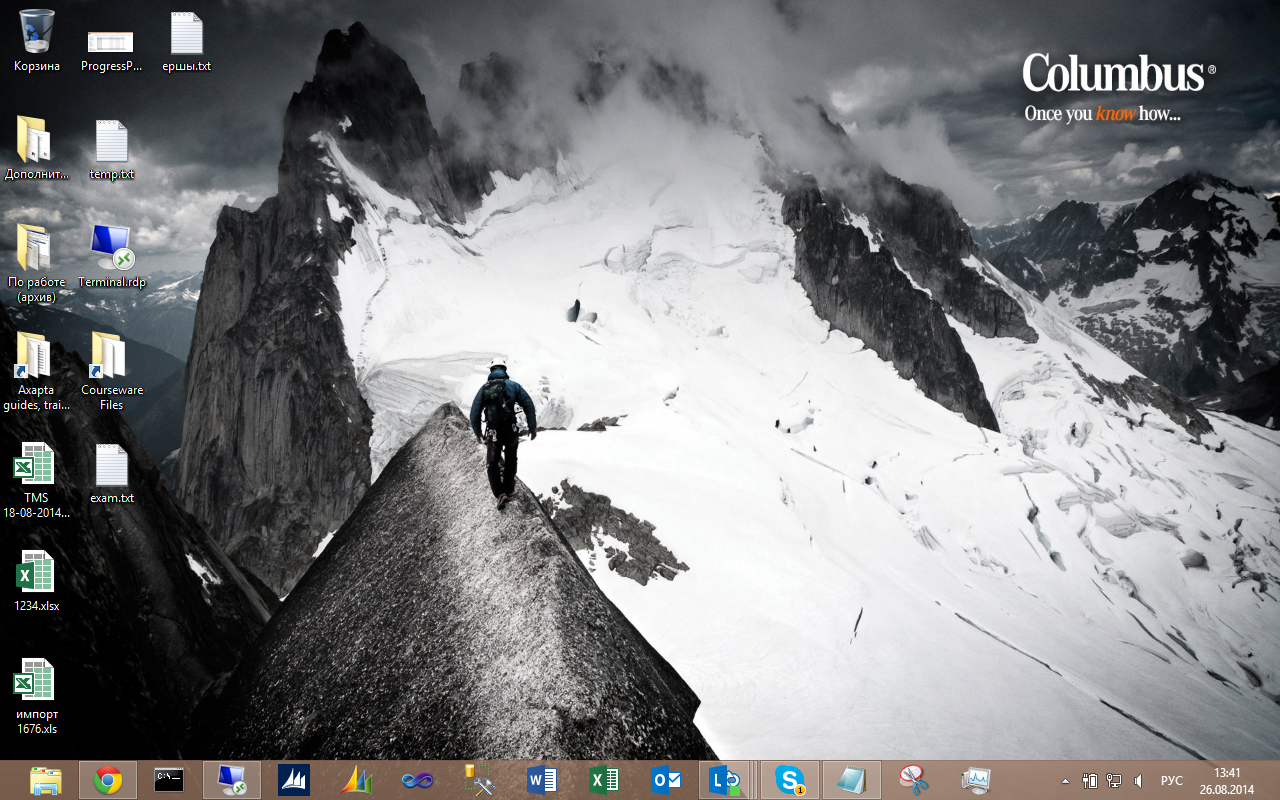Select the Terminal.rdp file name label
This screenshot has height=800, width=1280.
112,282
